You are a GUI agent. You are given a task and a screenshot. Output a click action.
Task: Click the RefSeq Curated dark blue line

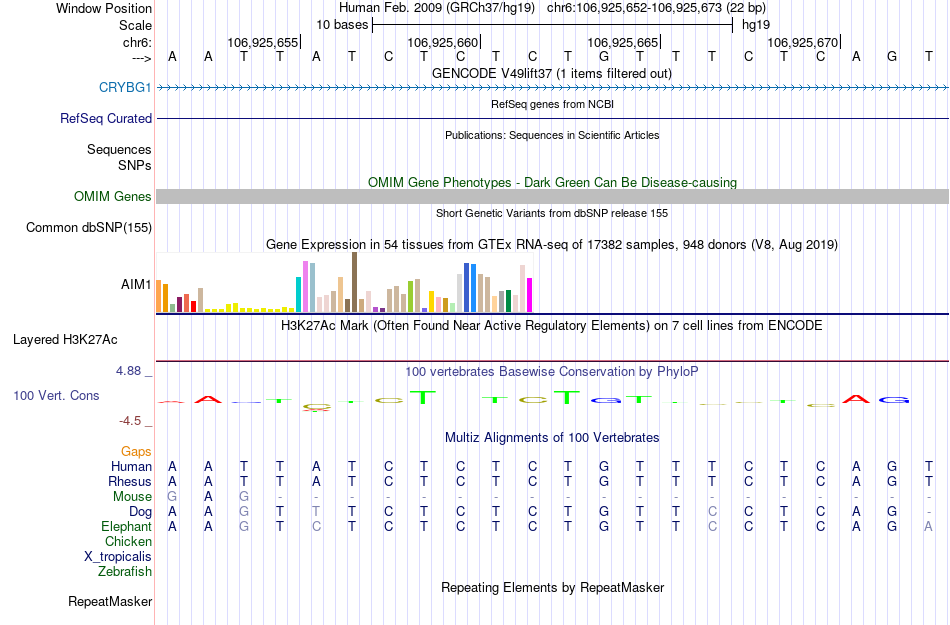click(x=552, y=118)
